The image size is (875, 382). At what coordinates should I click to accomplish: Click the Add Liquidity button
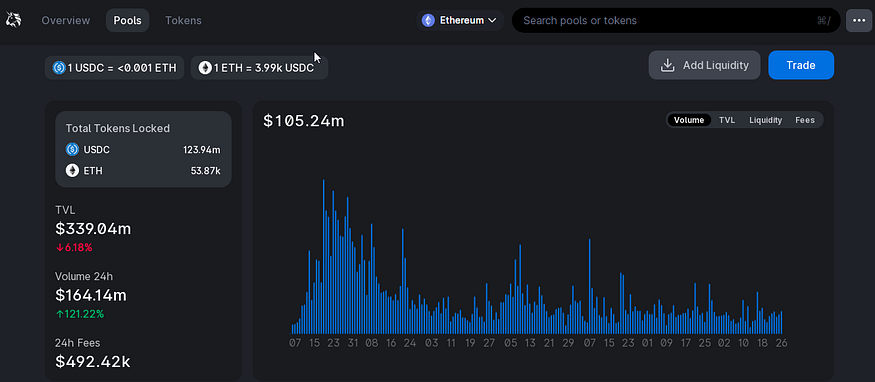tap(704, 65)
